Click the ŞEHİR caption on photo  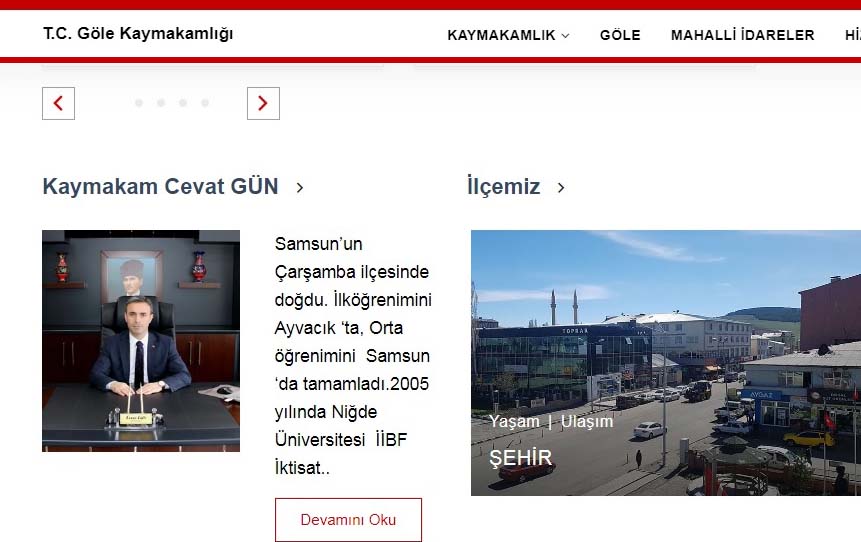[x=521, y=458]
